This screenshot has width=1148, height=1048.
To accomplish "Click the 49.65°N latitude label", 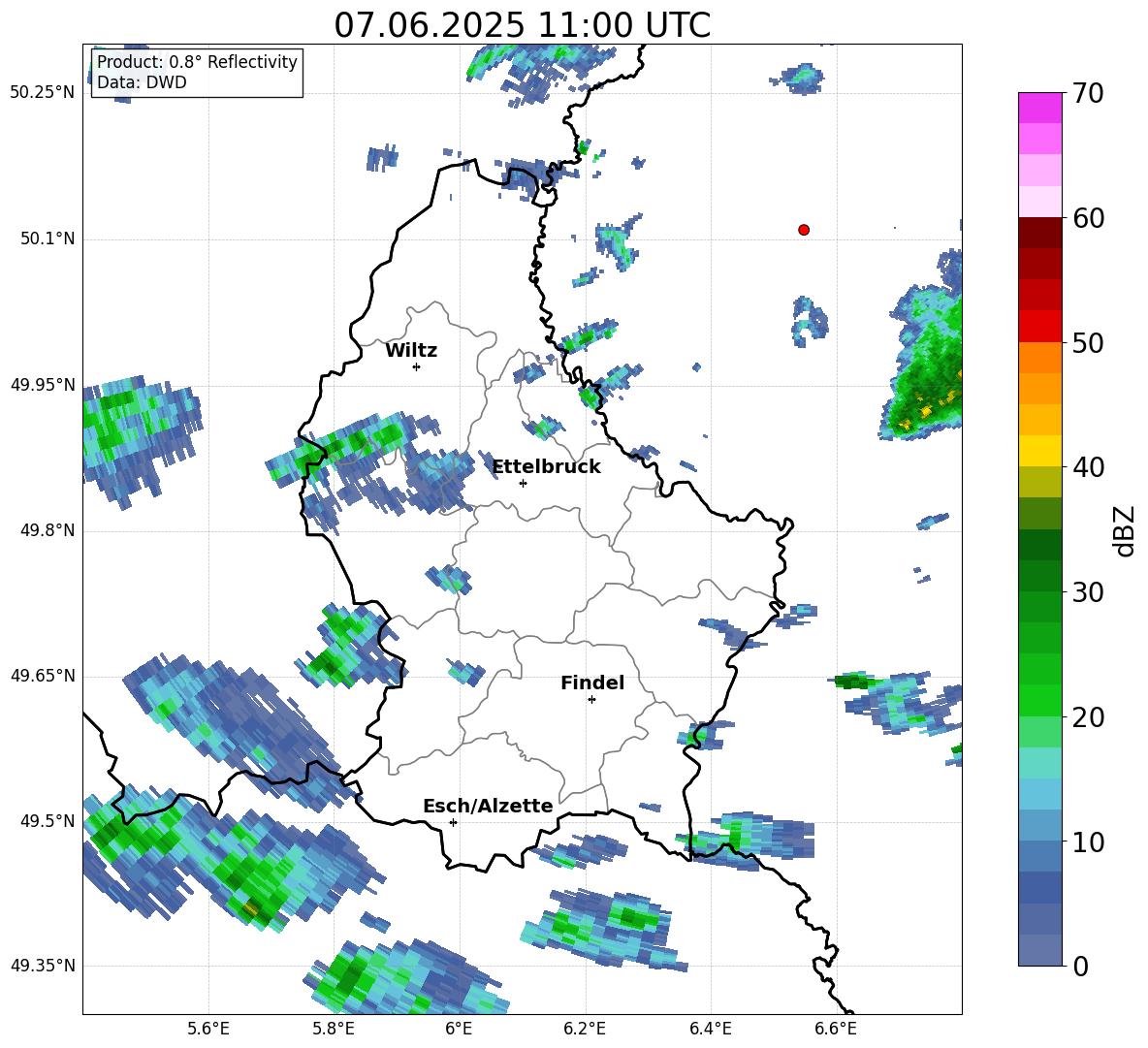I will 43,676.
